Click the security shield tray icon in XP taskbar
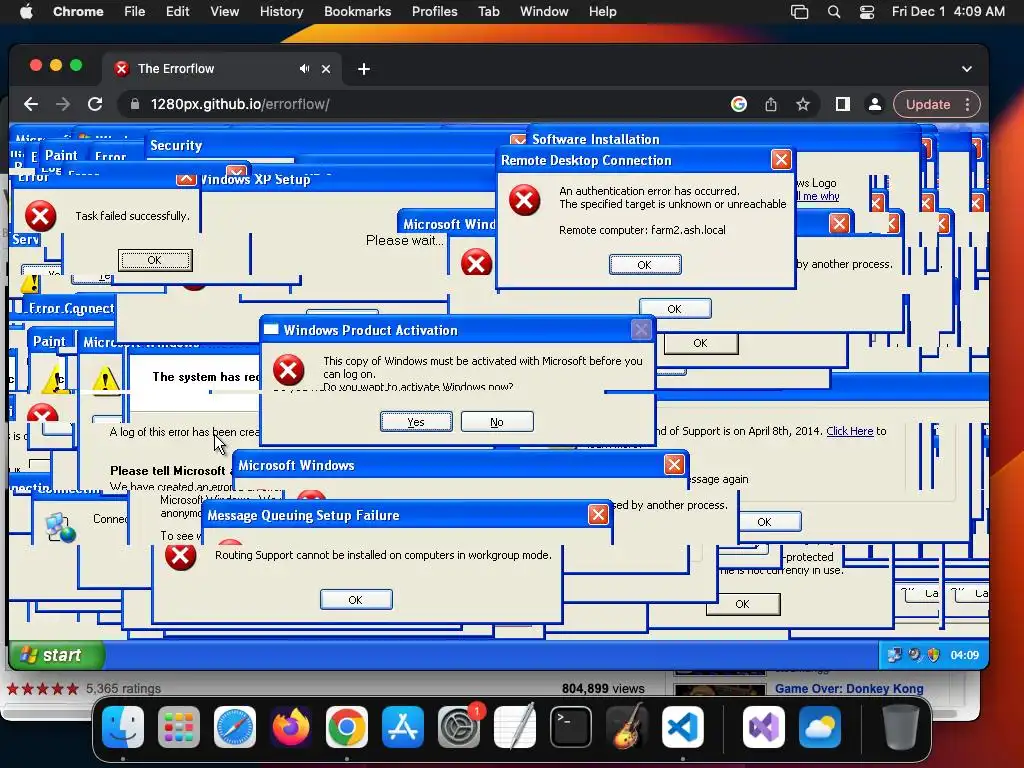The width and height of the screenshot is (1024, 768). (x=933, y=655)
